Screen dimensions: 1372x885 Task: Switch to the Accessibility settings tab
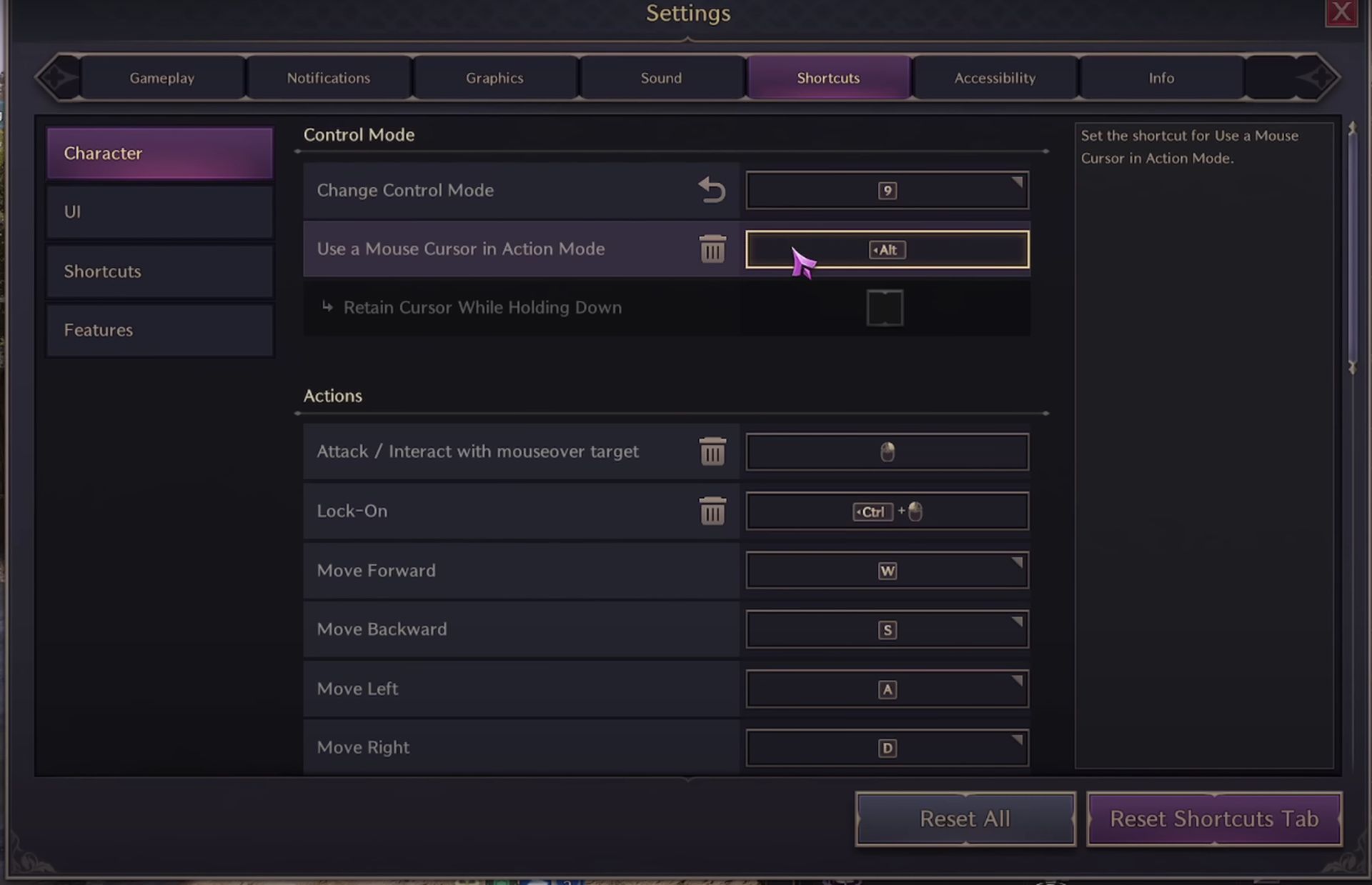pyautogui.click(x=995, y=77)
